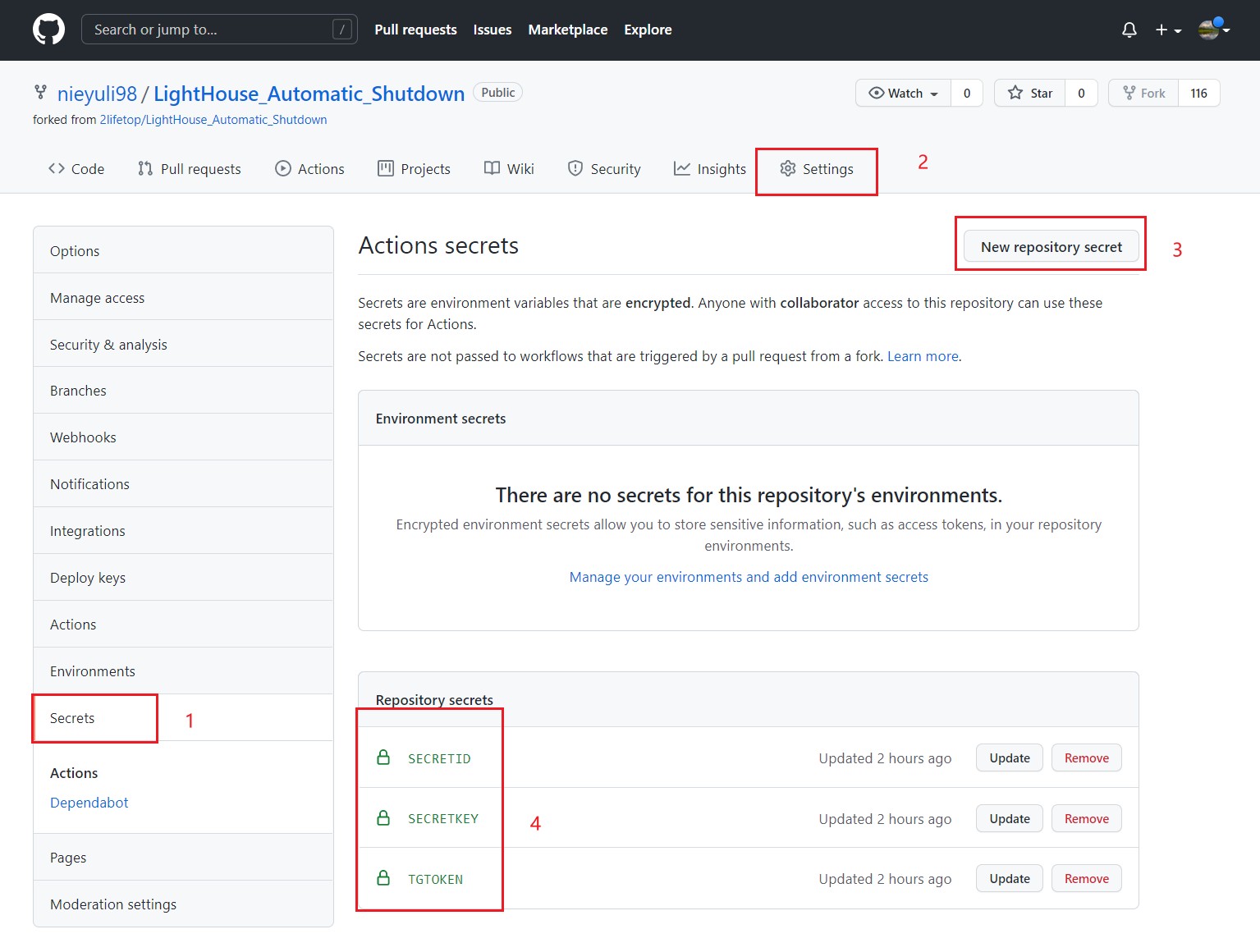The width and height of the screenshot is (1260, 952).
Task: Update the TGTOKEN secret
Action: click(x=1010, y=879)
